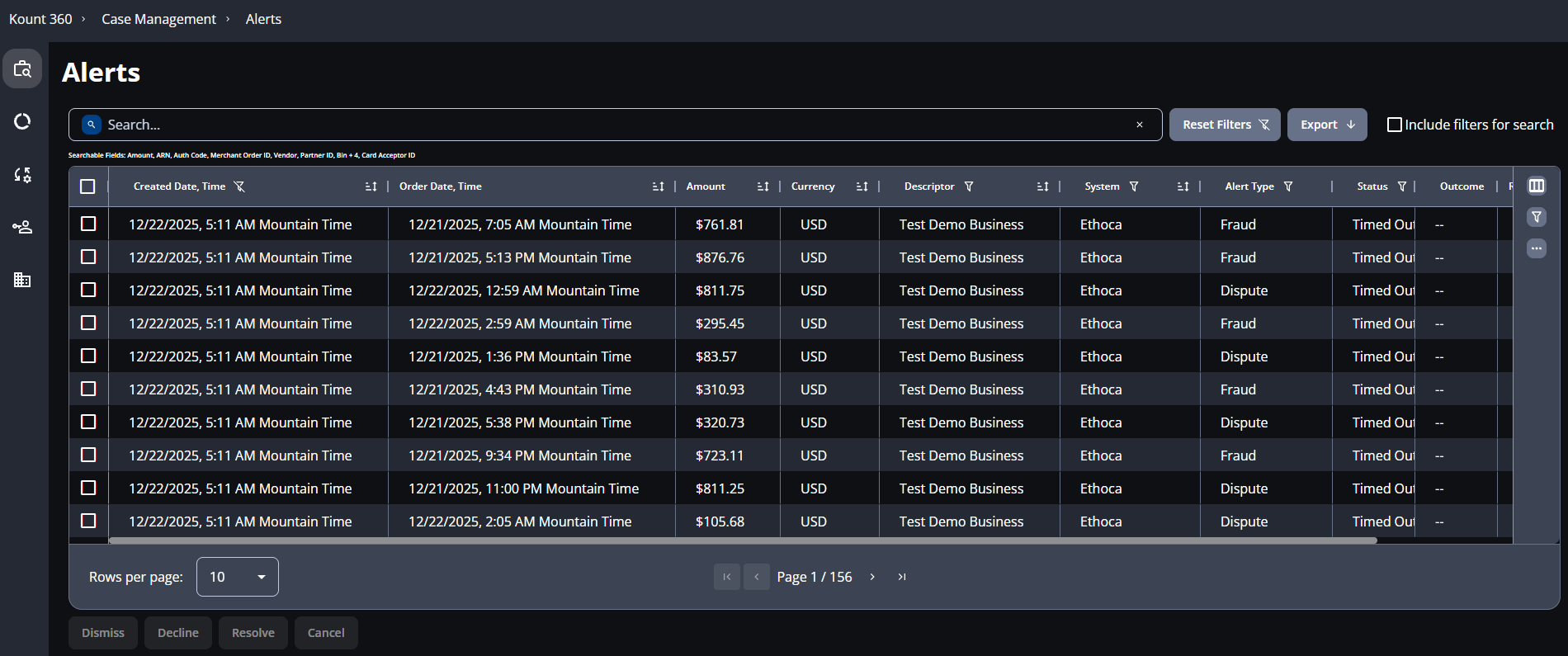Click Reset Filters button
The width and height of the screenshot is (1568, 656).
[x=1225, y=125]
